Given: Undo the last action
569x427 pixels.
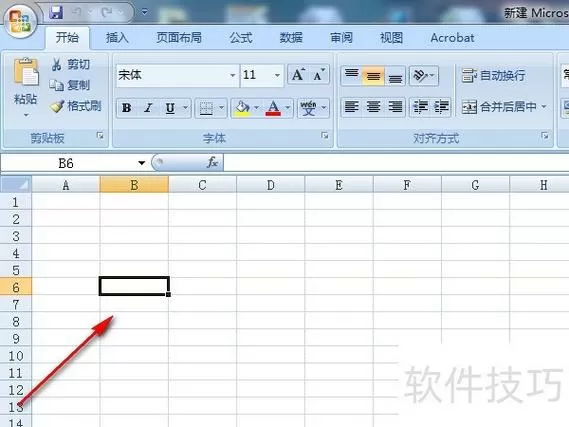Looking at the screenshot, I should click(x=77, y=12).
